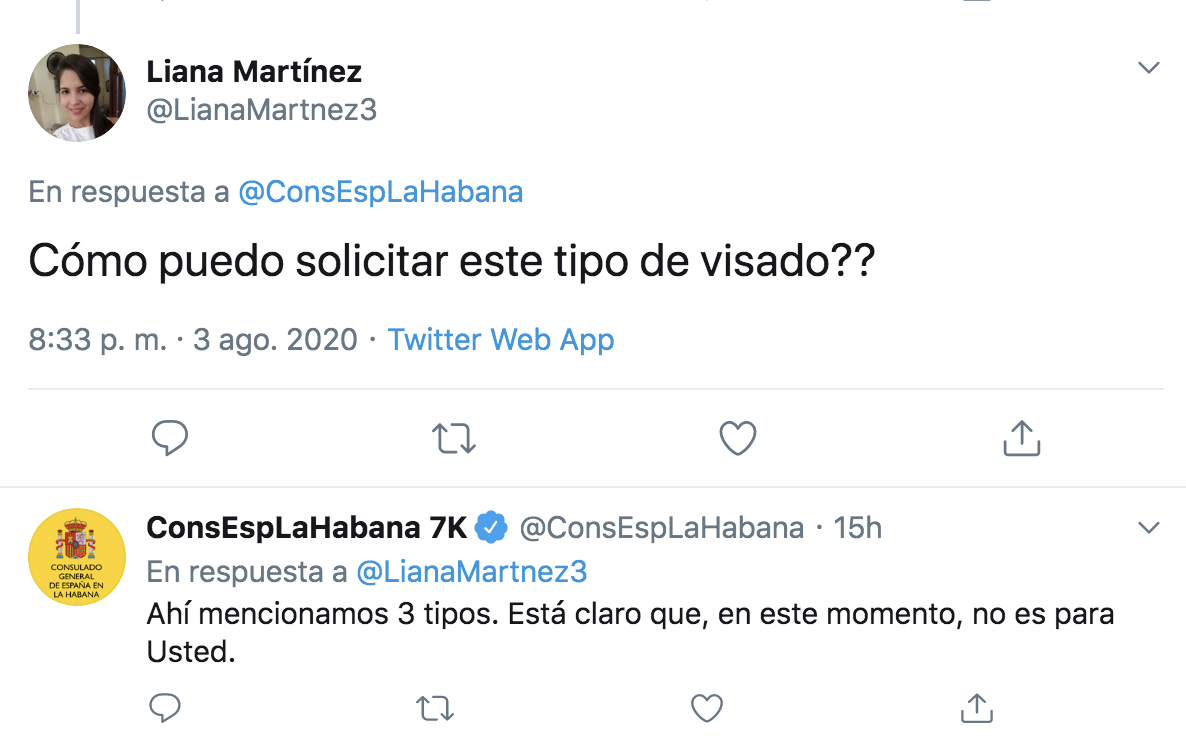Open more options for Liana Martínez's tweet
The image size is (1186, 738).
pos(1149,68)
